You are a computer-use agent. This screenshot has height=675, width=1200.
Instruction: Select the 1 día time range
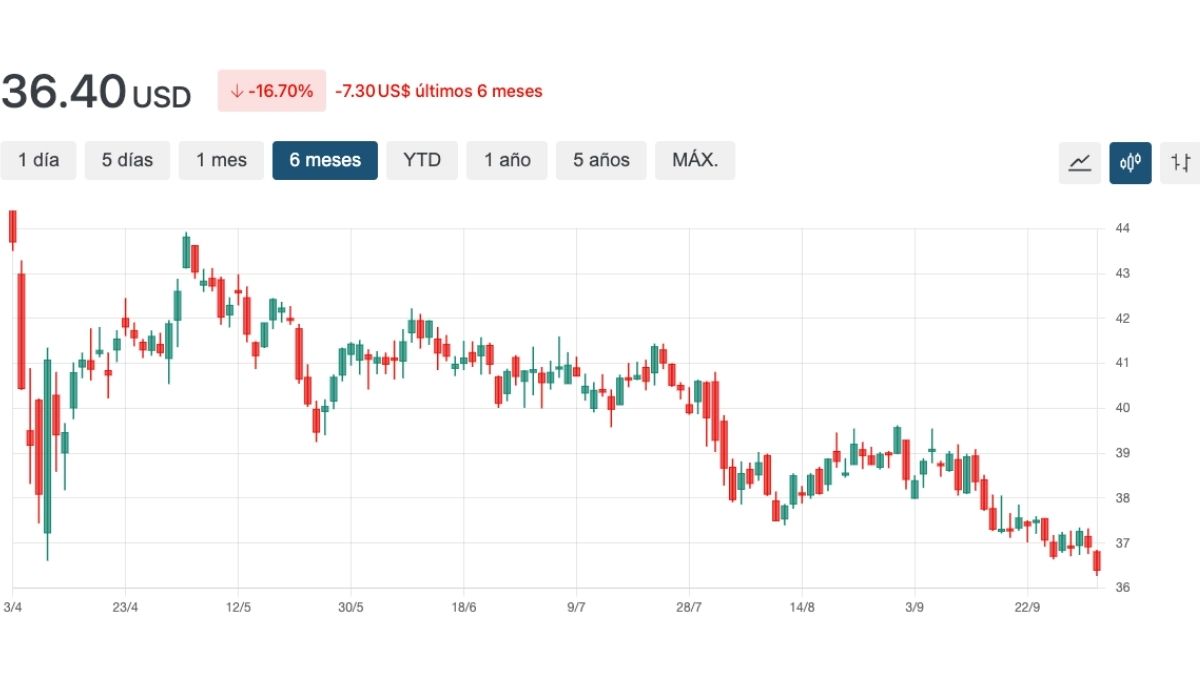(x=38, y=160)
